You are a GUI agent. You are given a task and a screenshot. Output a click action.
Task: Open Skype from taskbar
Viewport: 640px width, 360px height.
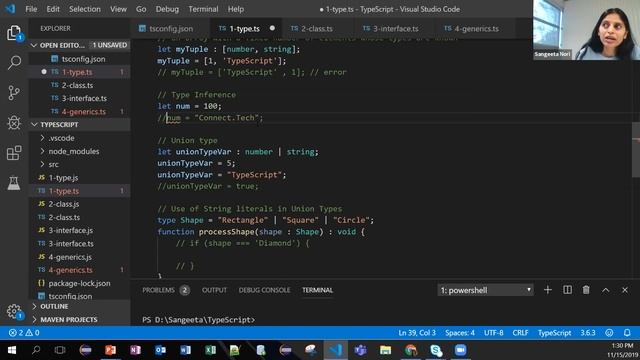pyautogui.click(x=436, y=350)
